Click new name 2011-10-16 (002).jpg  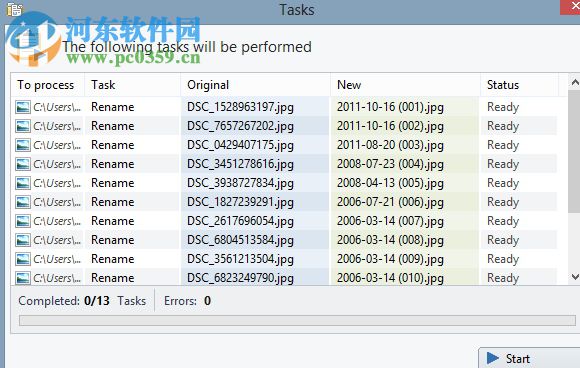coord(390,126)
